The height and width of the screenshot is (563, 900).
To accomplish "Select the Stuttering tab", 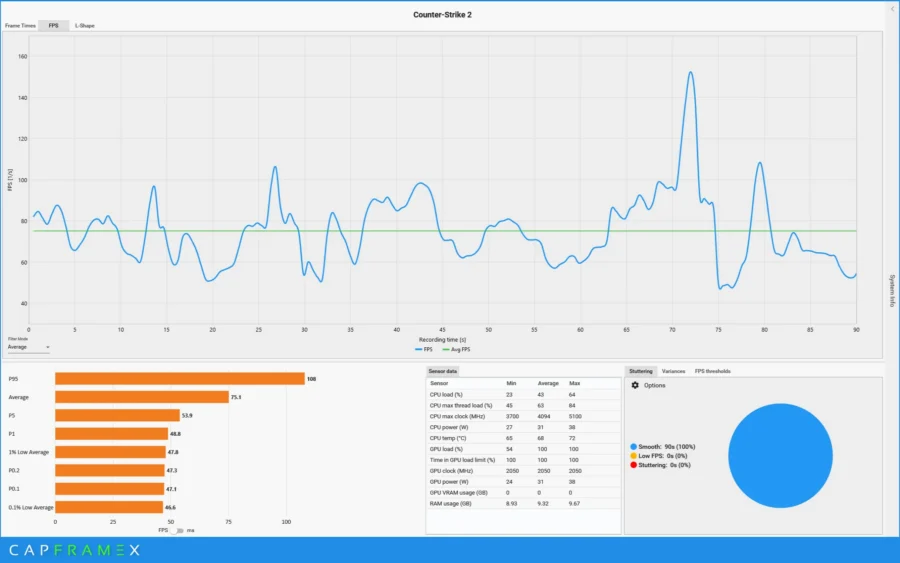I will [641, 371].
